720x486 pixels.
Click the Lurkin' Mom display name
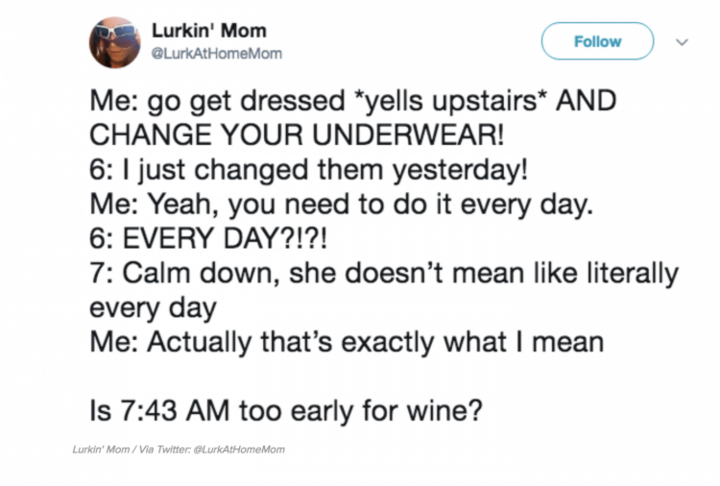point(209,31)
